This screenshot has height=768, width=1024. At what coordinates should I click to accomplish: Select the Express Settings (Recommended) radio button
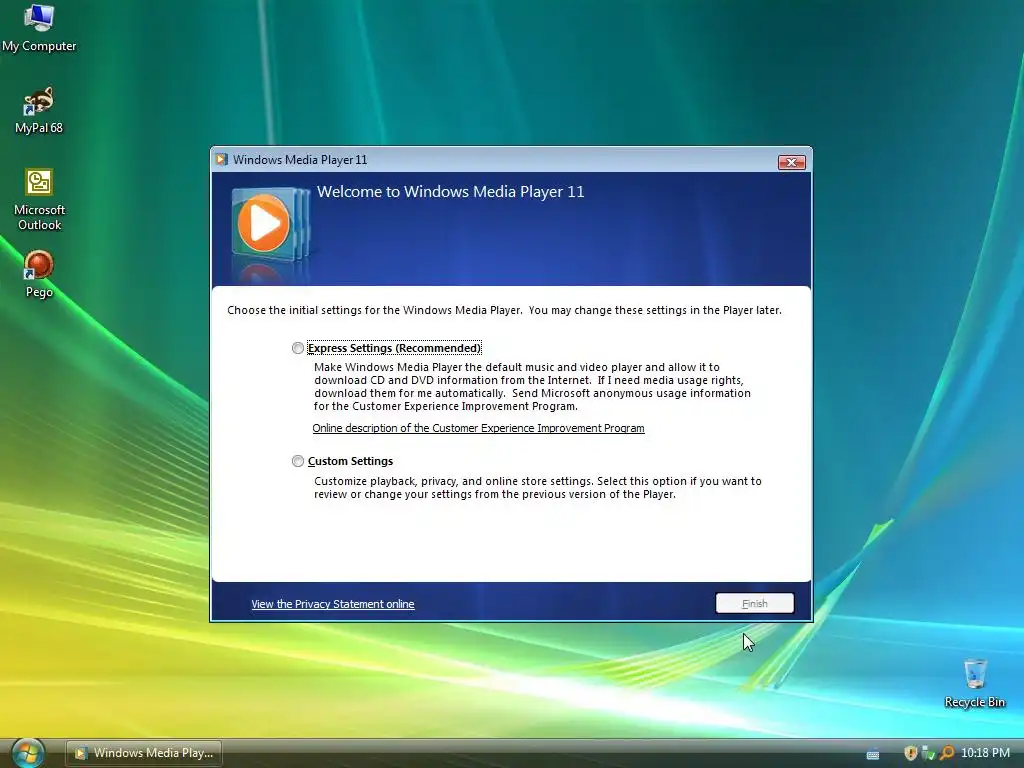click(298, 348)
